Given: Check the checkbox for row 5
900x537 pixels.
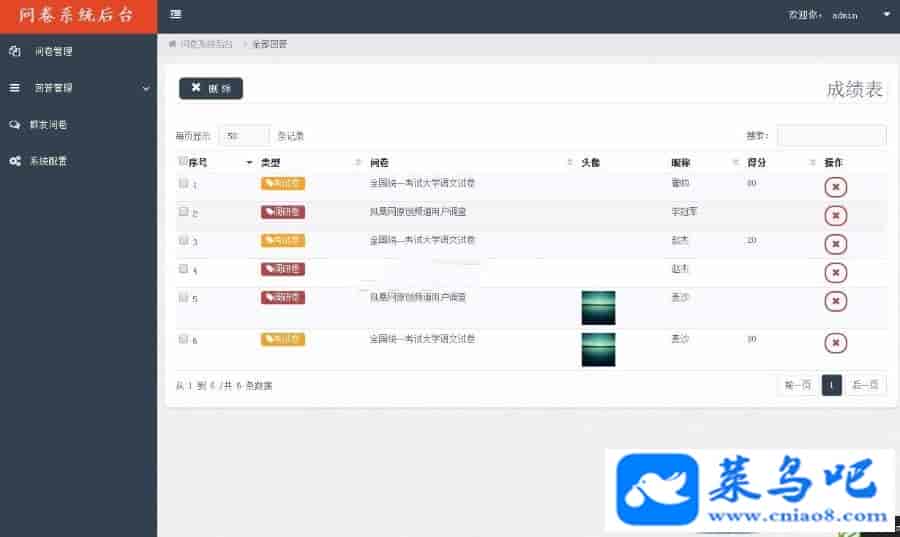Looking at the screenshot, I should 183,298.
